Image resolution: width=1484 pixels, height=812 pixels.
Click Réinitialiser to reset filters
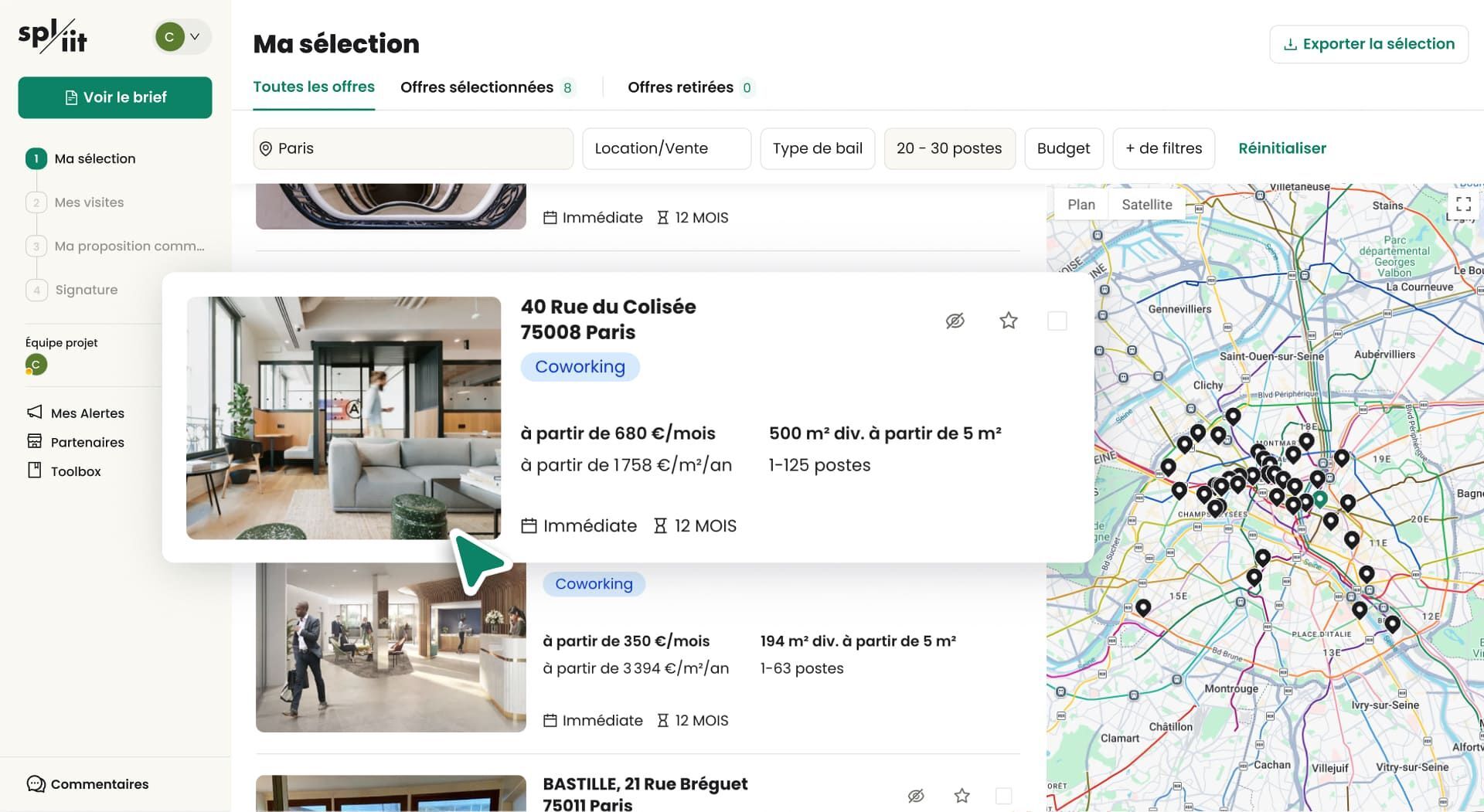click(1281, 148)
